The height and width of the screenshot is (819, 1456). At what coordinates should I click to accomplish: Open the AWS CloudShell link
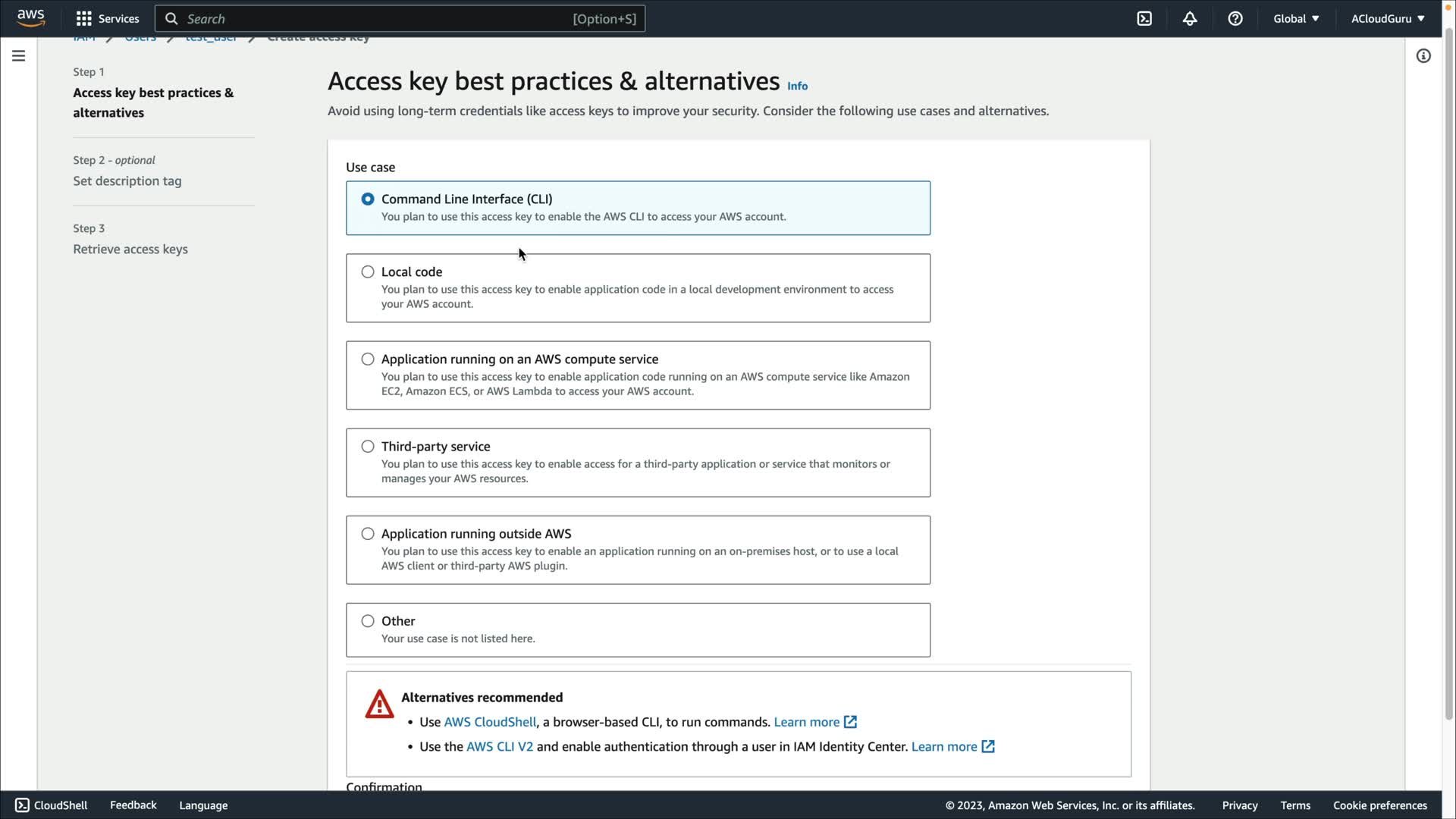(490, 723)
